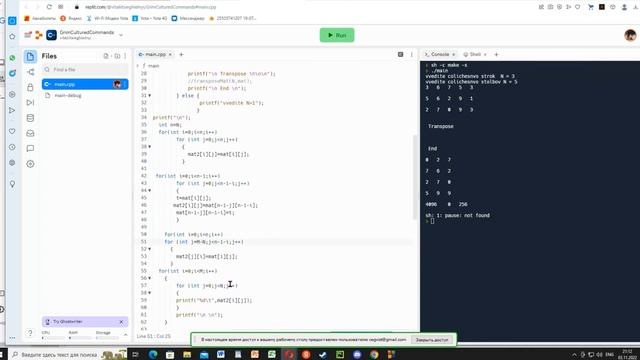The width and height of the screenshot is (640, 360).
Task: Close the main.cpp editor tab
Action: point(170,54)
